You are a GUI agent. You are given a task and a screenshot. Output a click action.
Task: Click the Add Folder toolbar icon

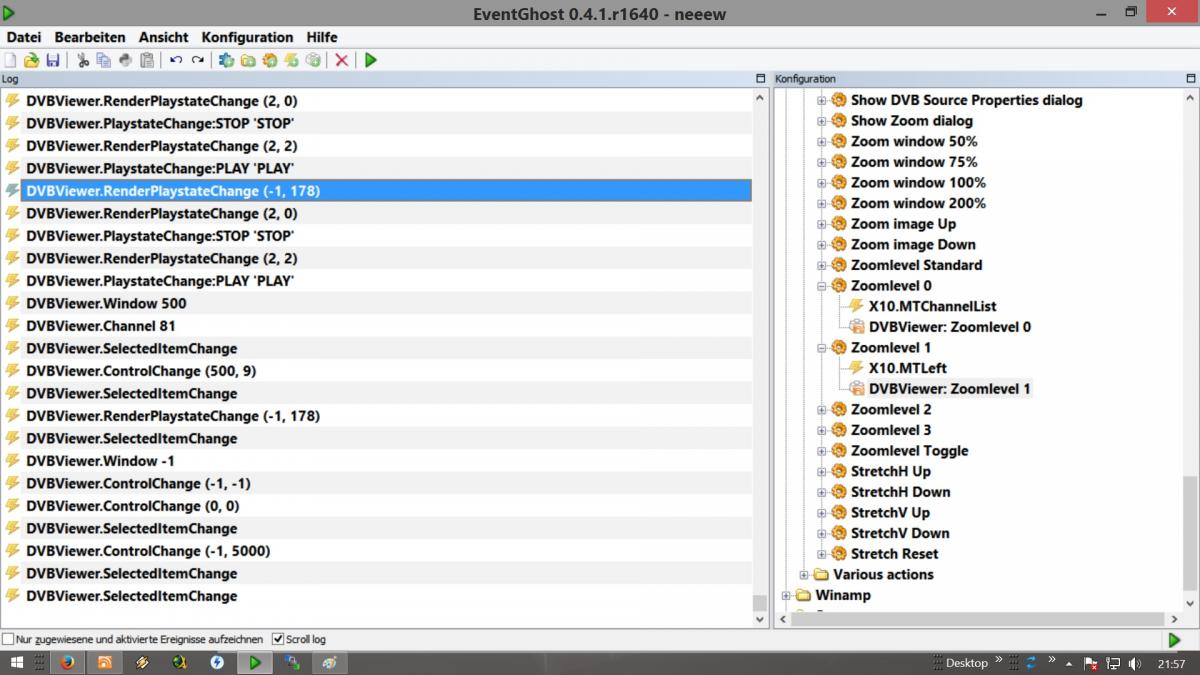click(x=247, y=60)
